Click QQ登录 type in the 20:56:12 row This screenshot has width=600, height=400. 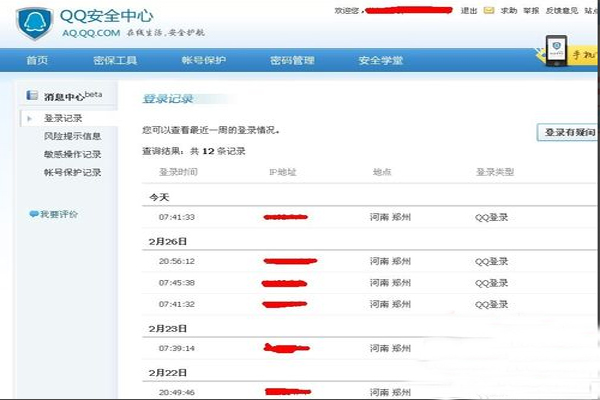pyautogui.click(x=491, y=261)
